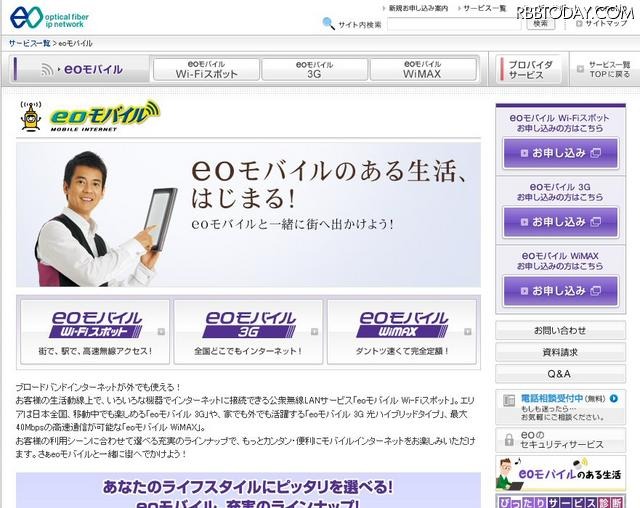Viewport: 640px width, 508px height.
Task: Open サイトマップ link
Action: [x=606, y=24]
